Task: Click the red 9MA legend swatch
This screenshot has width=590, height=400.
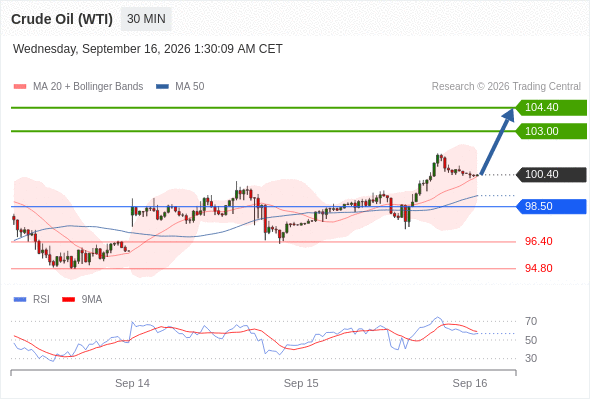Action: [68, 300]
